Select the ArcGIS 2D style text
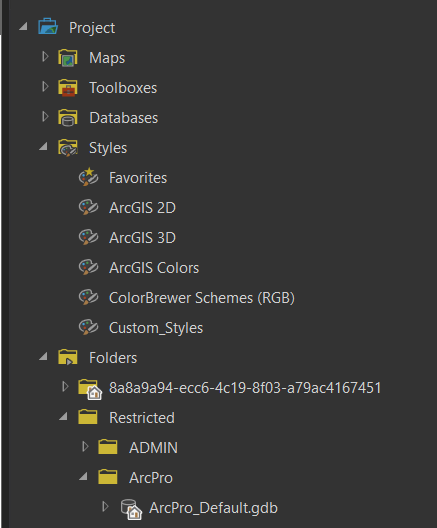The width and height of the screenshot is (437, 528). coord(142,208)
